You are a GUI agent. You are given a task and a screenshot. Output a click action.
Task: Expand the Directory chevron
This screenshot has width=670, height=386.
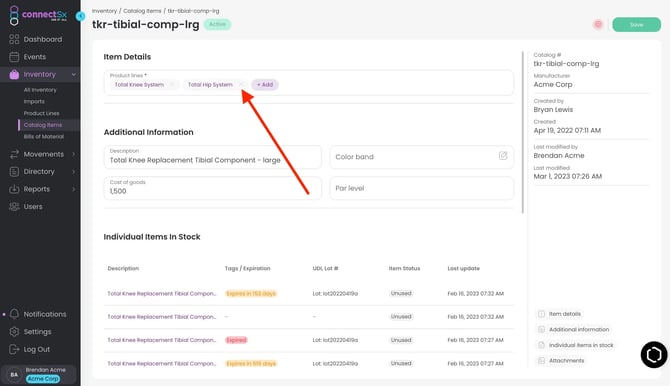coord(73,172)
